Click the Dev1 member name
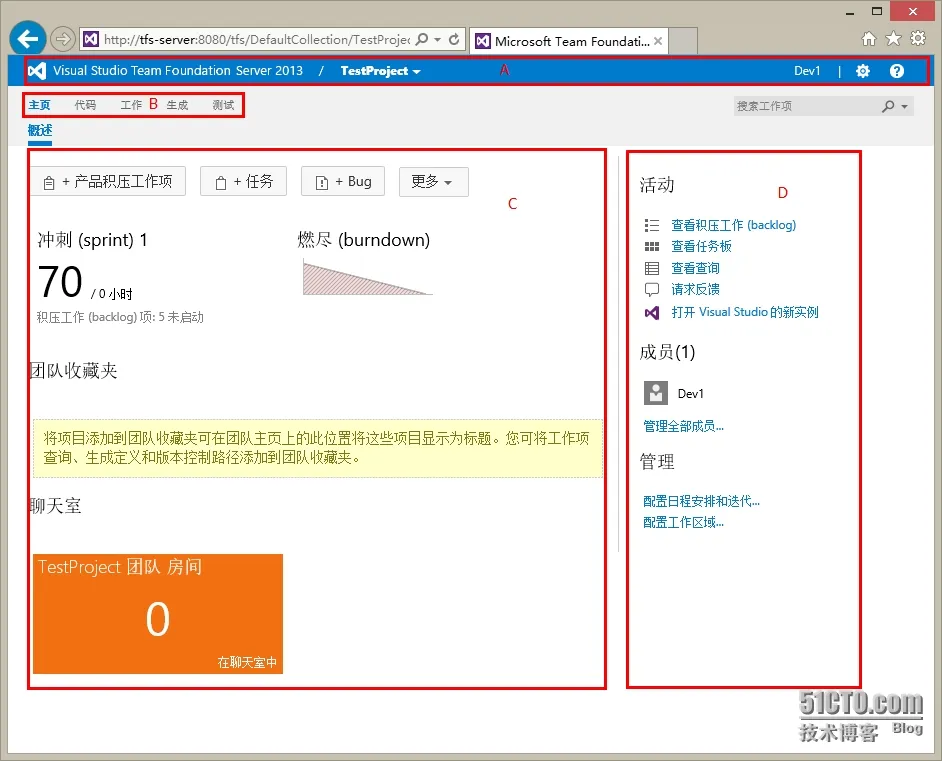This screenshot has width=942, height=761. point(690,394)
